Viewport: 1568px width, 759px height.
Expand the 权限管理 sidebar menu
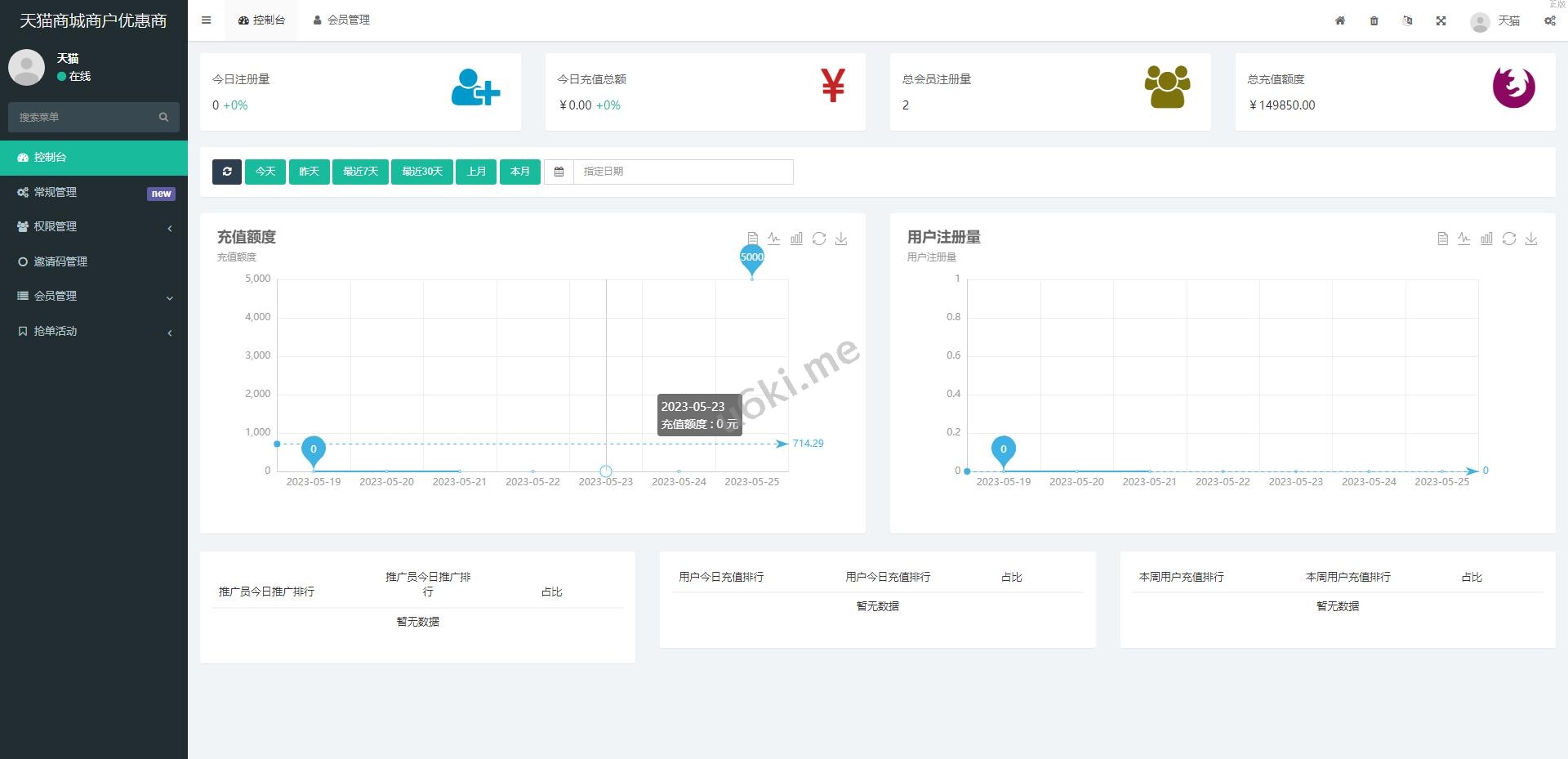pyautogui.click(x=94, y=227)
